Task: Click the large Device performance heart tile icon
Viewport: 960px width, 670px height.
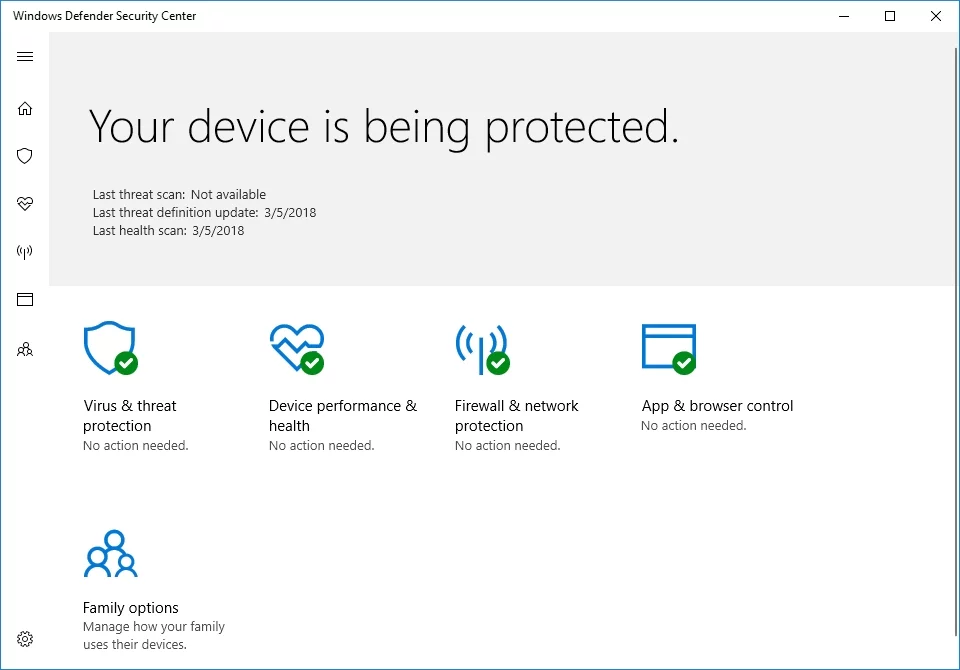Action: [x=296, y=348]
